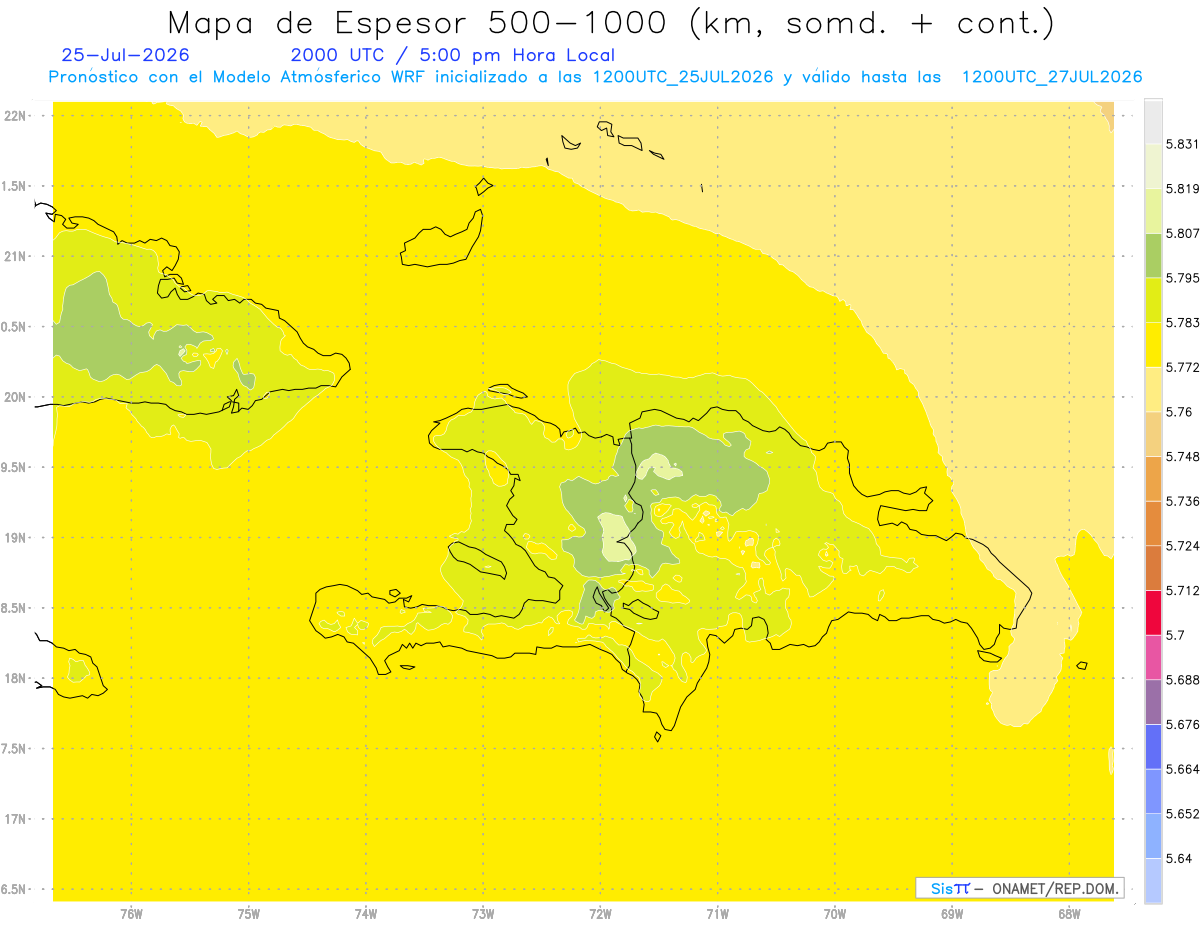The image size is (1200, 927).
Task: Click the latitude label 20N
Action: click(16, 397)
